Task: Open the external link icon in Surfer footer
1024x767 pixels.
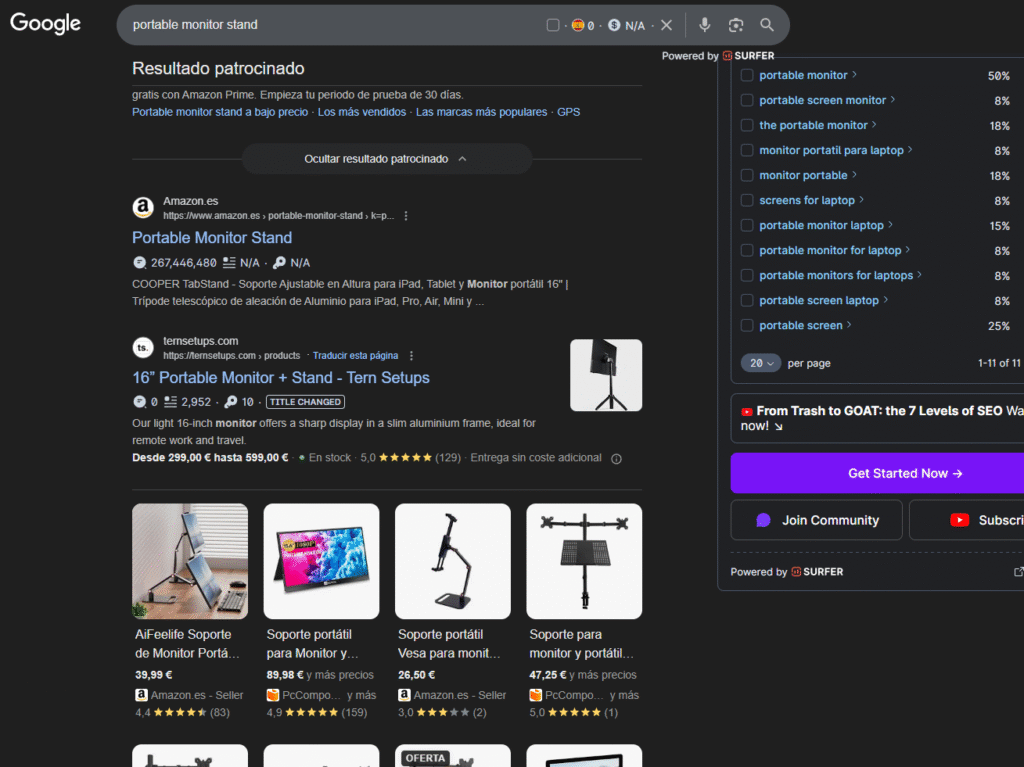Action: 1018,572
